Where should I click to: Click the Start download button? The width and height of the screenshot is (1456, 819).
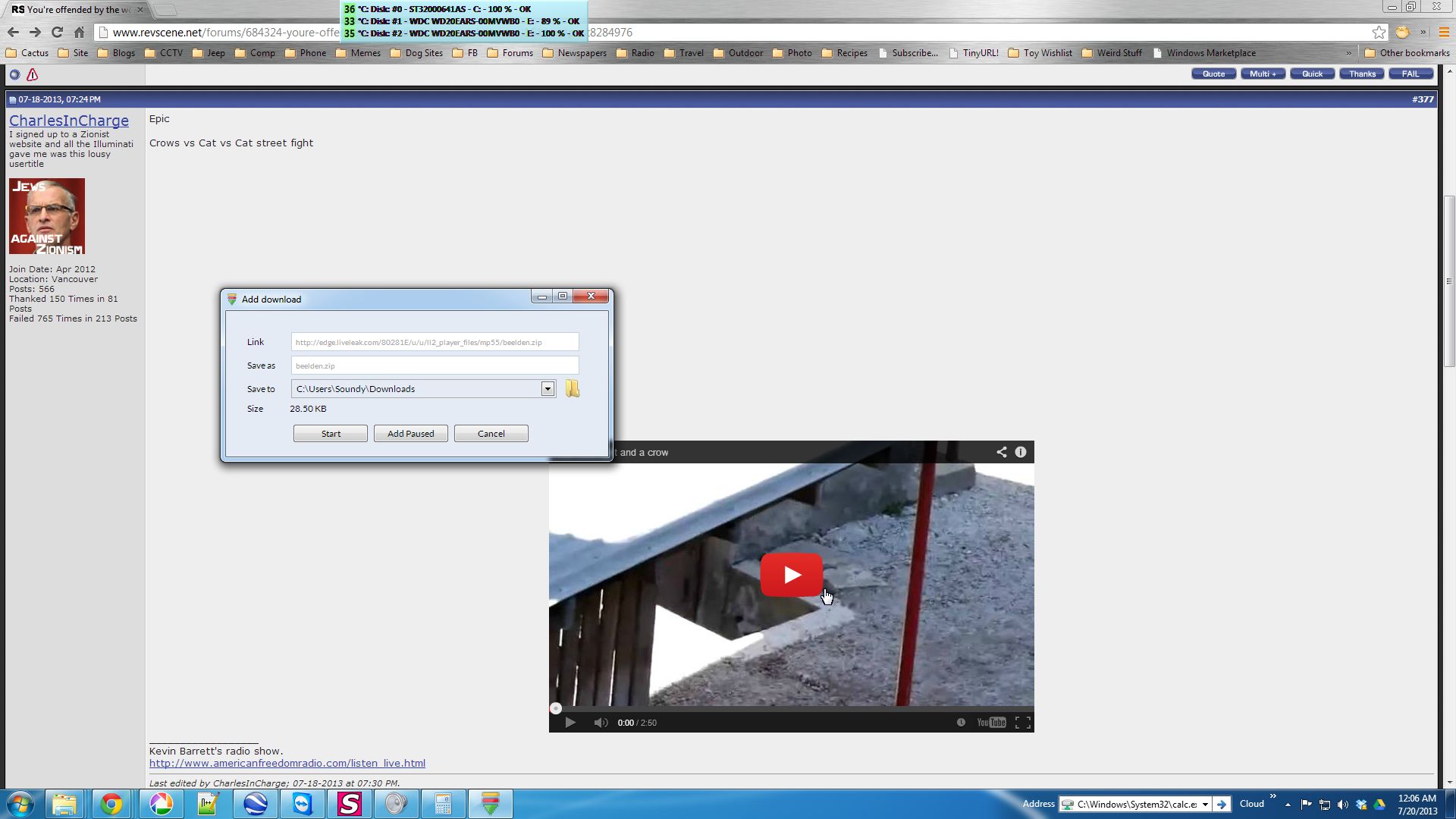pos(331,434)
